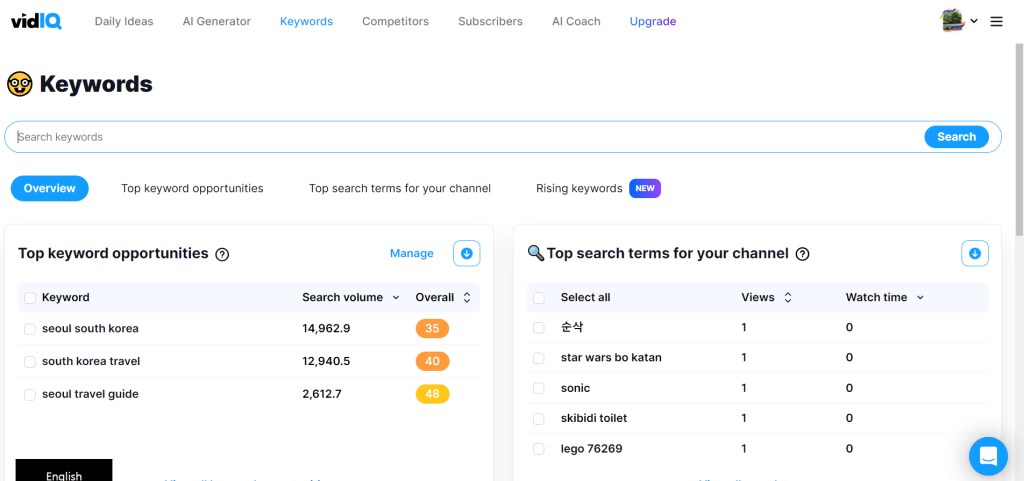
Task: Tick the 'south korea travel' checkbox
Action: click(30, 362)
